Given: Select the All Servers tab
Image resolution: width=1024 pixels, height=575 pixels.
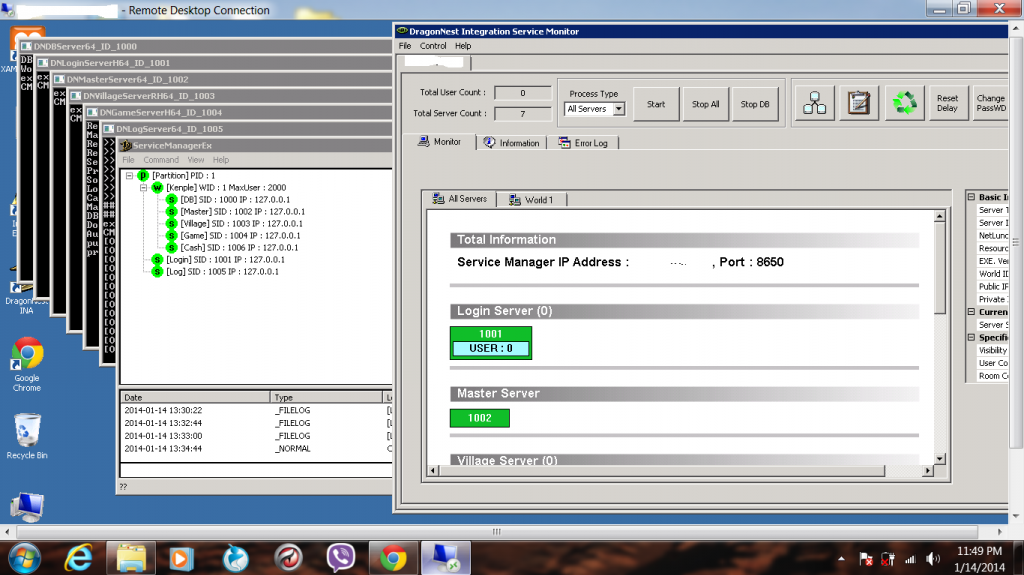Looking at the screenshot, I should (x=460, y=199).
